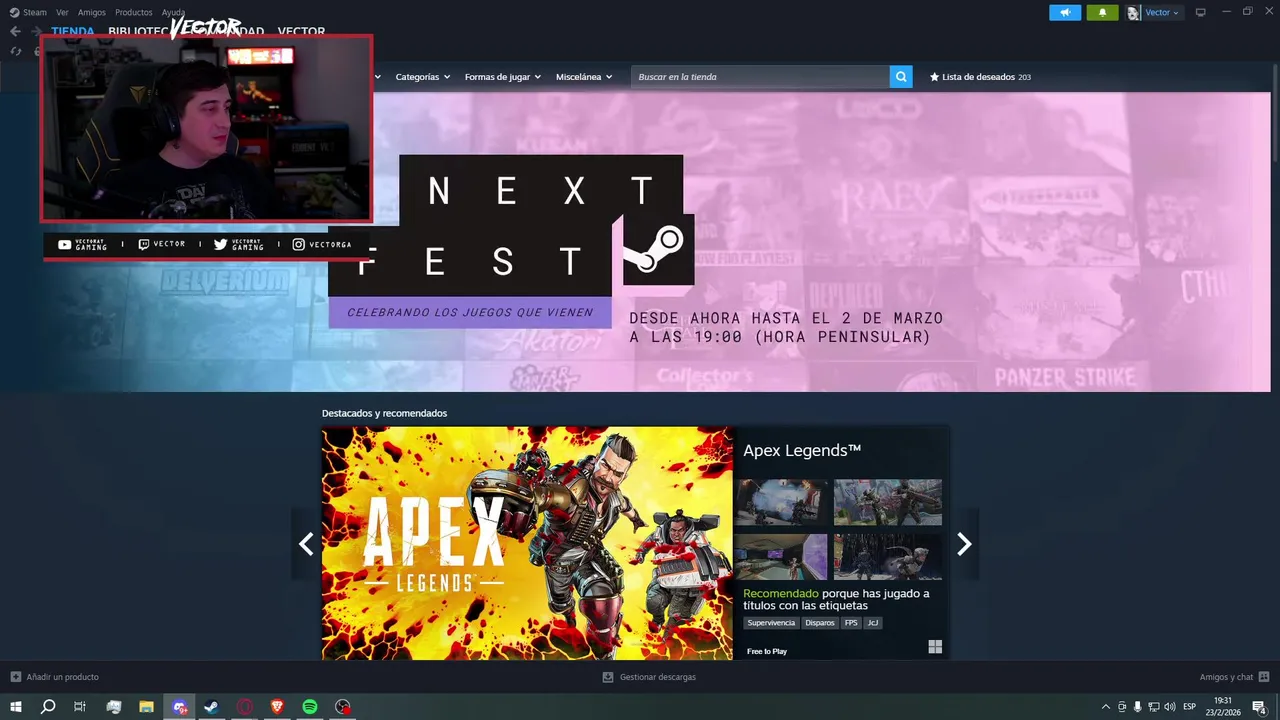Click Añadir un producto
This screenshot has width=1280, height=720.
pyautogui.click(x=54, y=677)
